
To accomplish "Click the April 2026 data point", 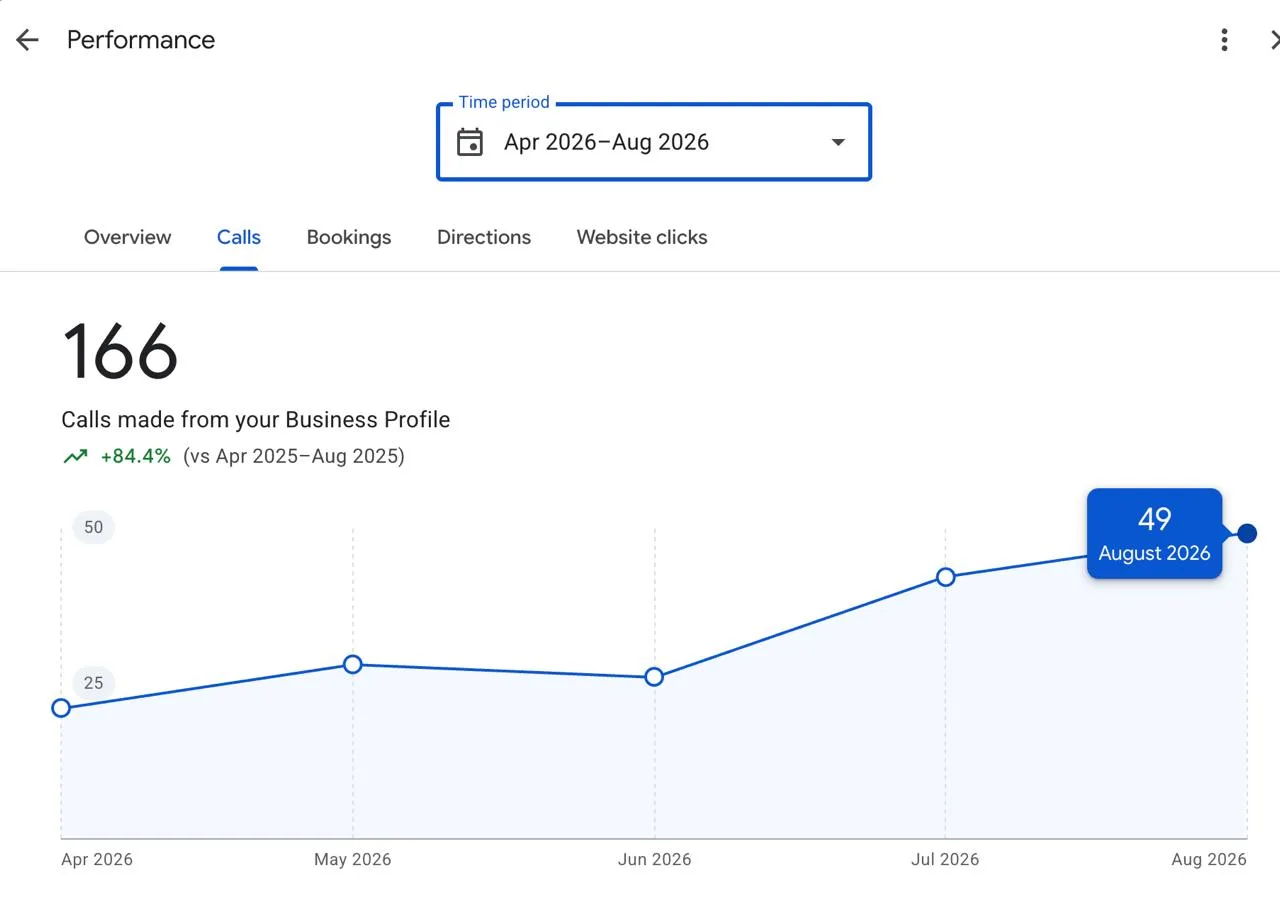I will click(x=61, y=708).
